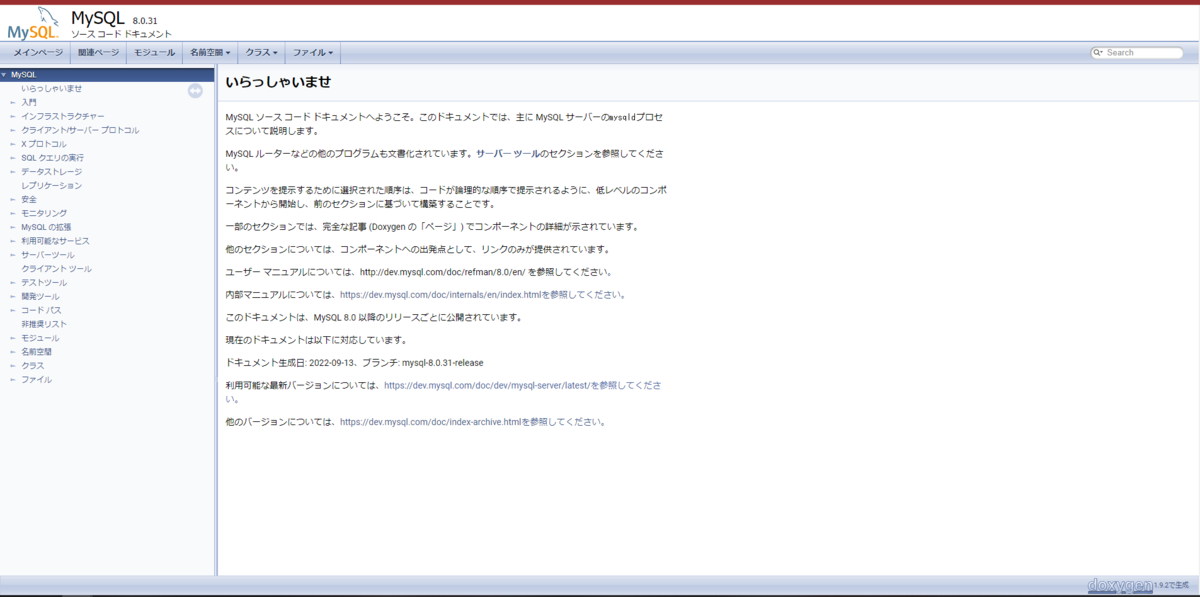Viewport: 1200px width, 597px height.
Task: Click the search magnifier icon
Action: [1098, 53]
